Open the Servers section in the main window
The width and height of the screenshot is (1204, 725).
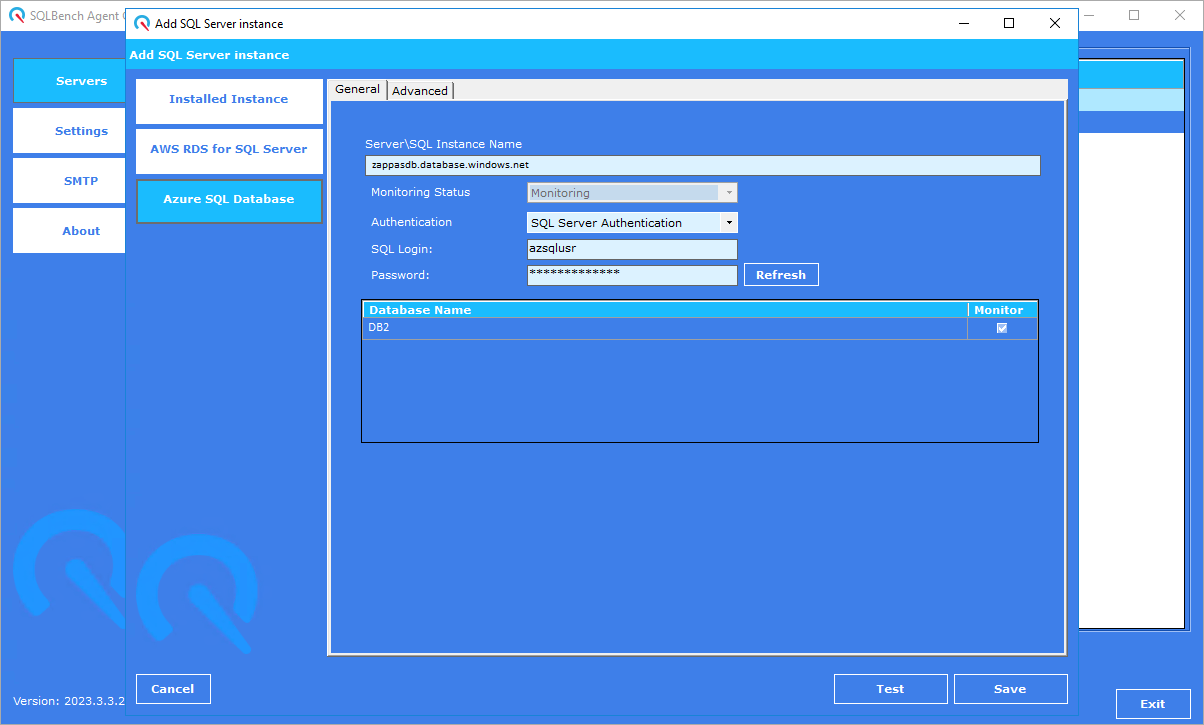tap(69, 81)
